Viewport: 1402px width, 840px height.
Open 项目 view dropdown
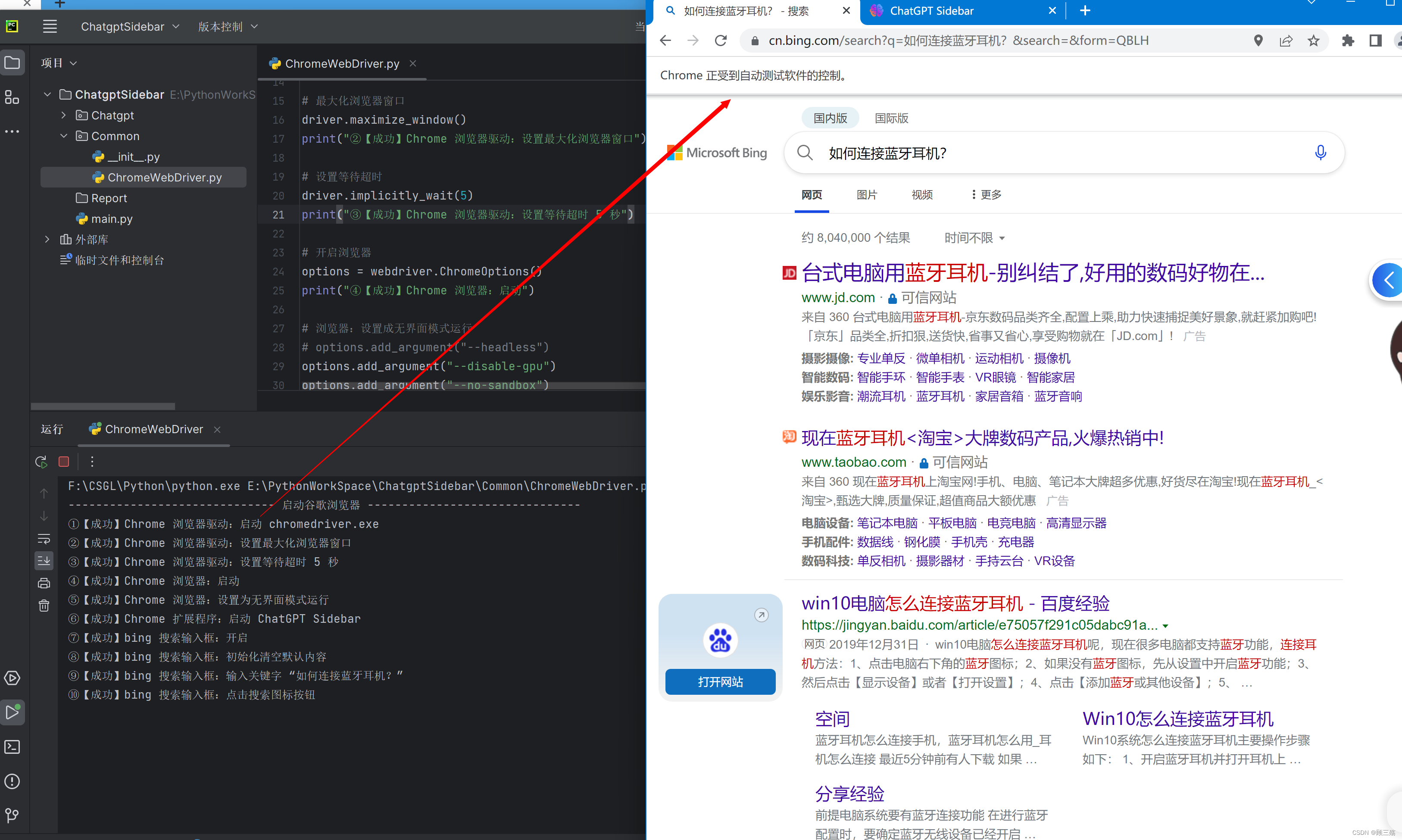click(x=58, y=63)
